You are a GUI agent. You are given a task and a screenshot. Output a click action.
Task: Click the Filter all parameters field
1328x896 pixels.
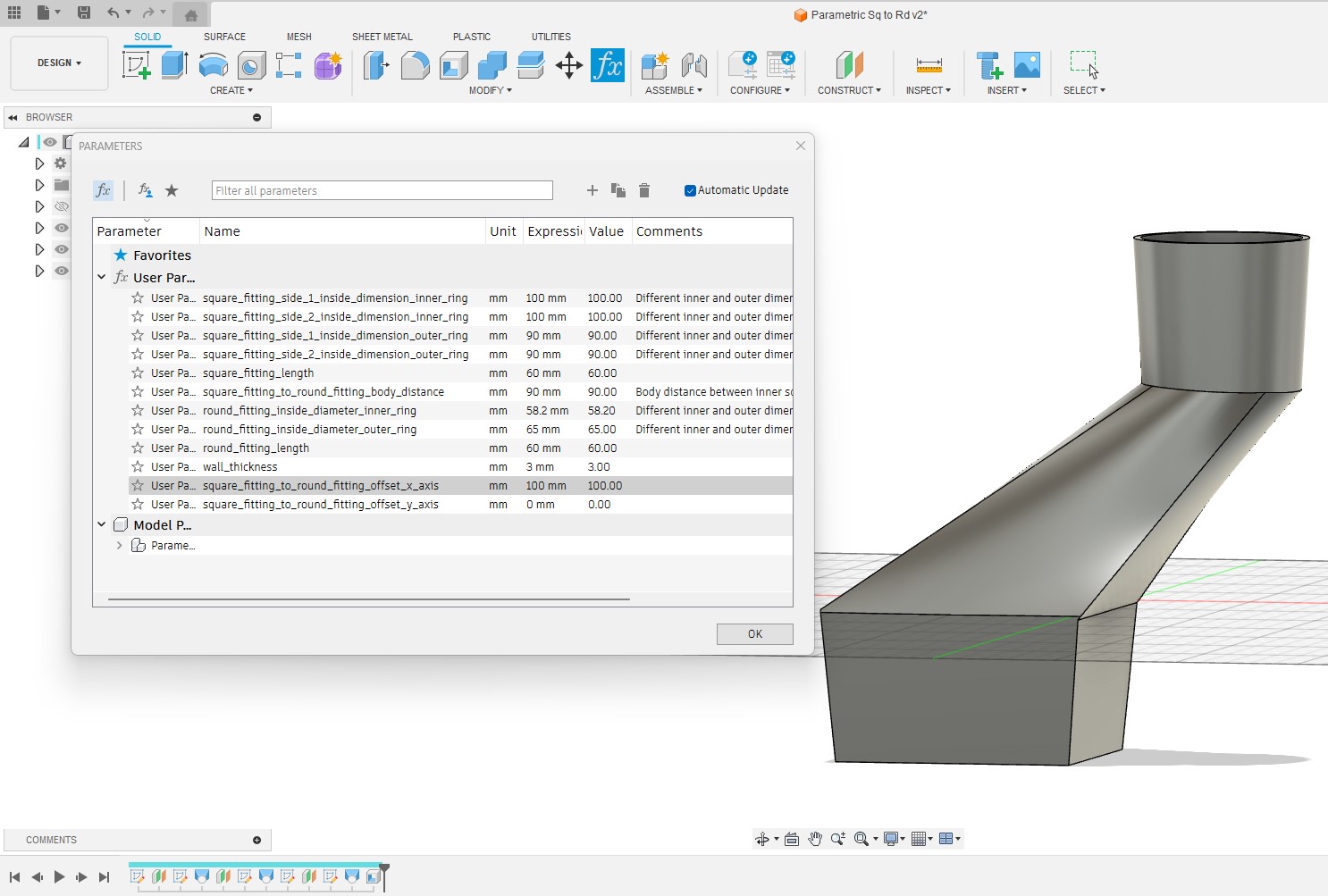pyautogui.click(x=382, y=189)
